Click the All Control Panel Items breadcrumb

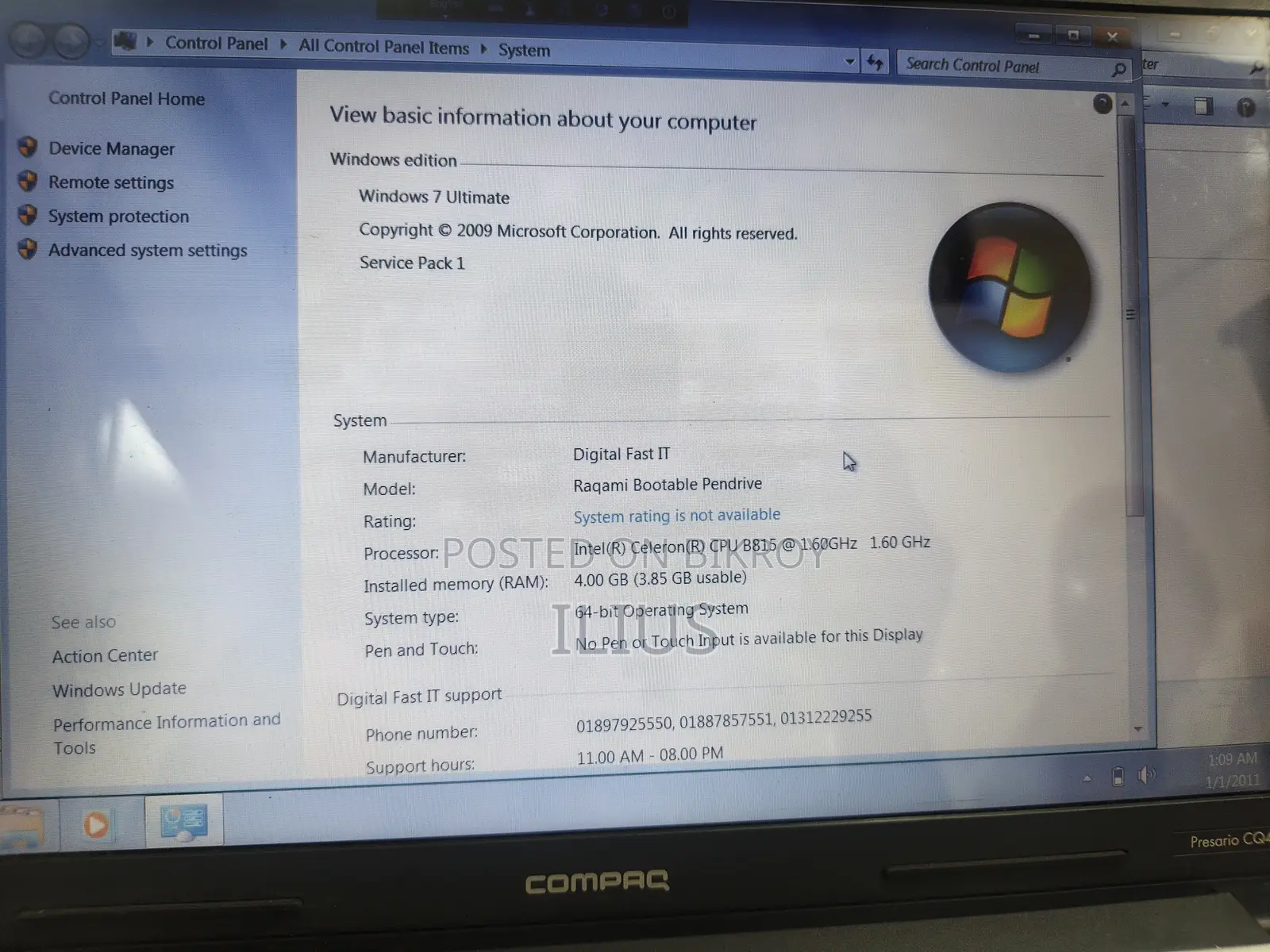click(x=383, y=47)
